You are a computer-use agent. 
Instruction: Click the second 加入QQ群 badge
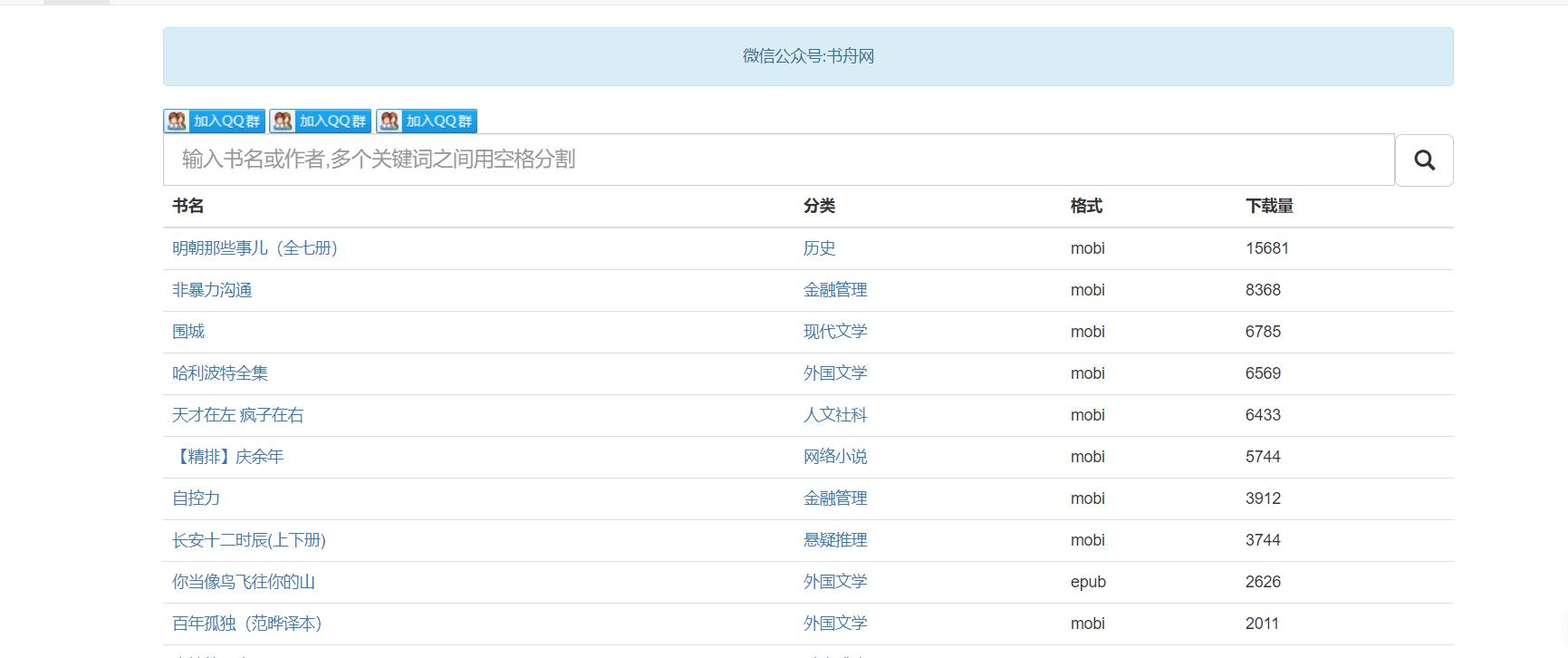coord(320,121)
